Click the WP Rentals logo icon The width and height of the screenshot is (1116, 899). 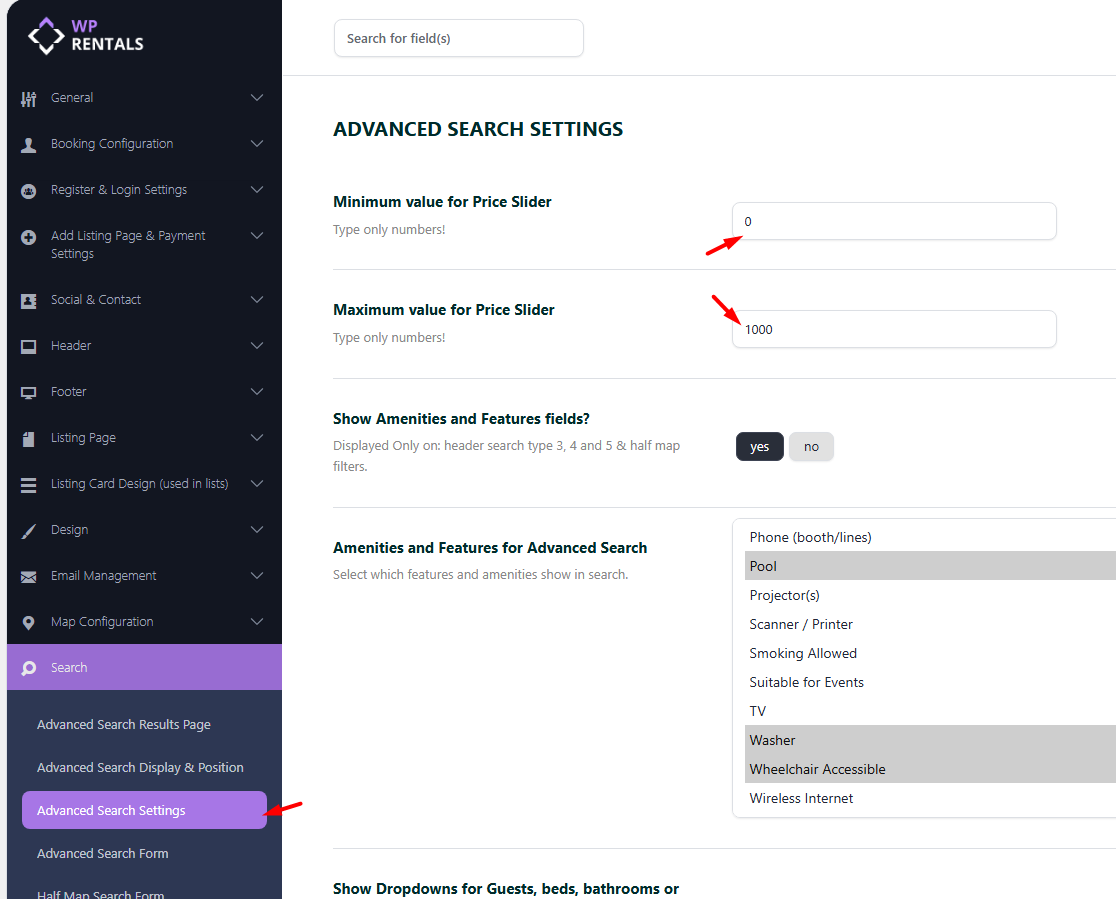coord(46,35)
